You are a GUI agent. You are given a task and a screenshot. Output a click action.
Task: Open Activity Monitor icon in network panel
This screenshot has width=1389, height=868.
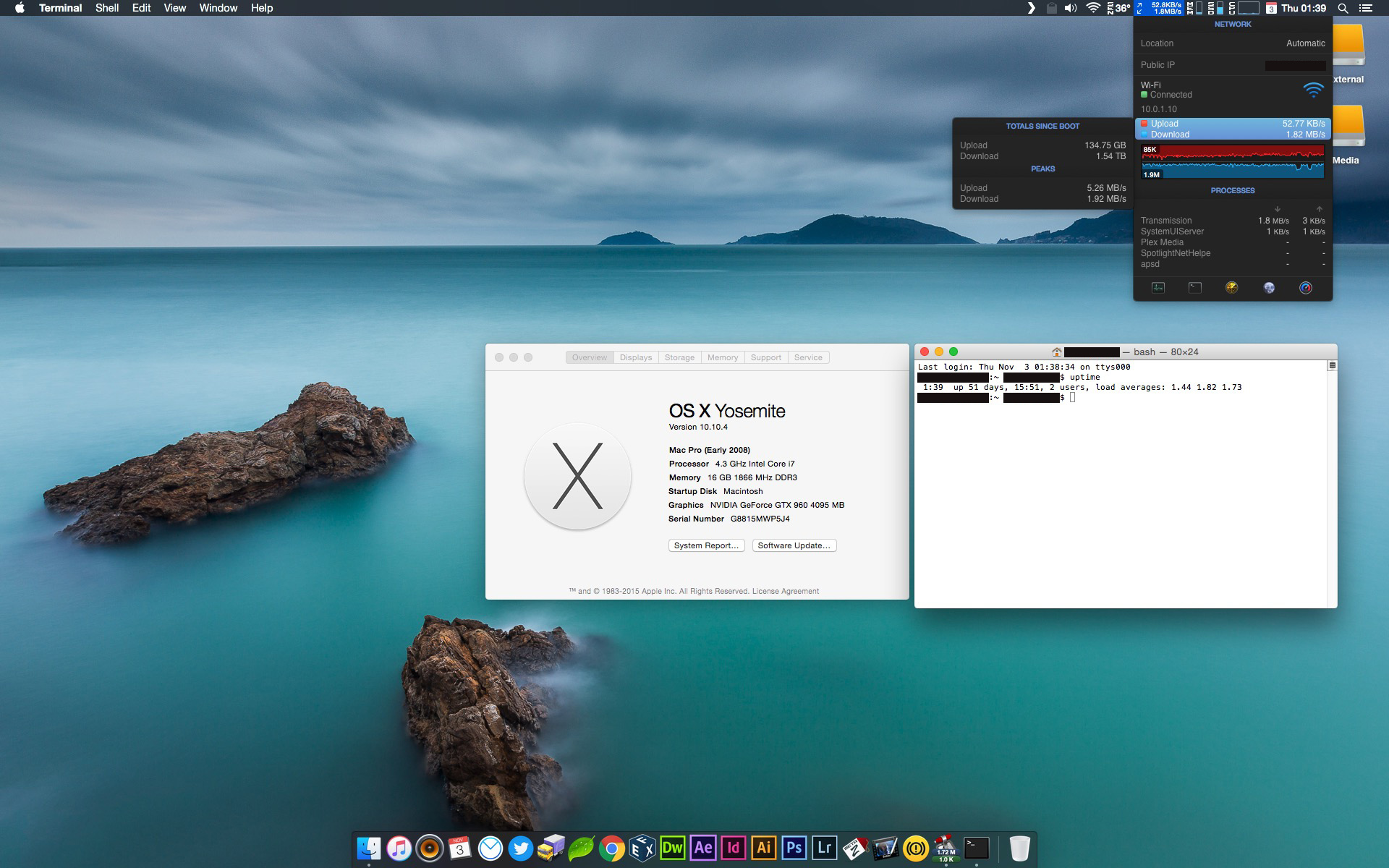[1158, 288]
